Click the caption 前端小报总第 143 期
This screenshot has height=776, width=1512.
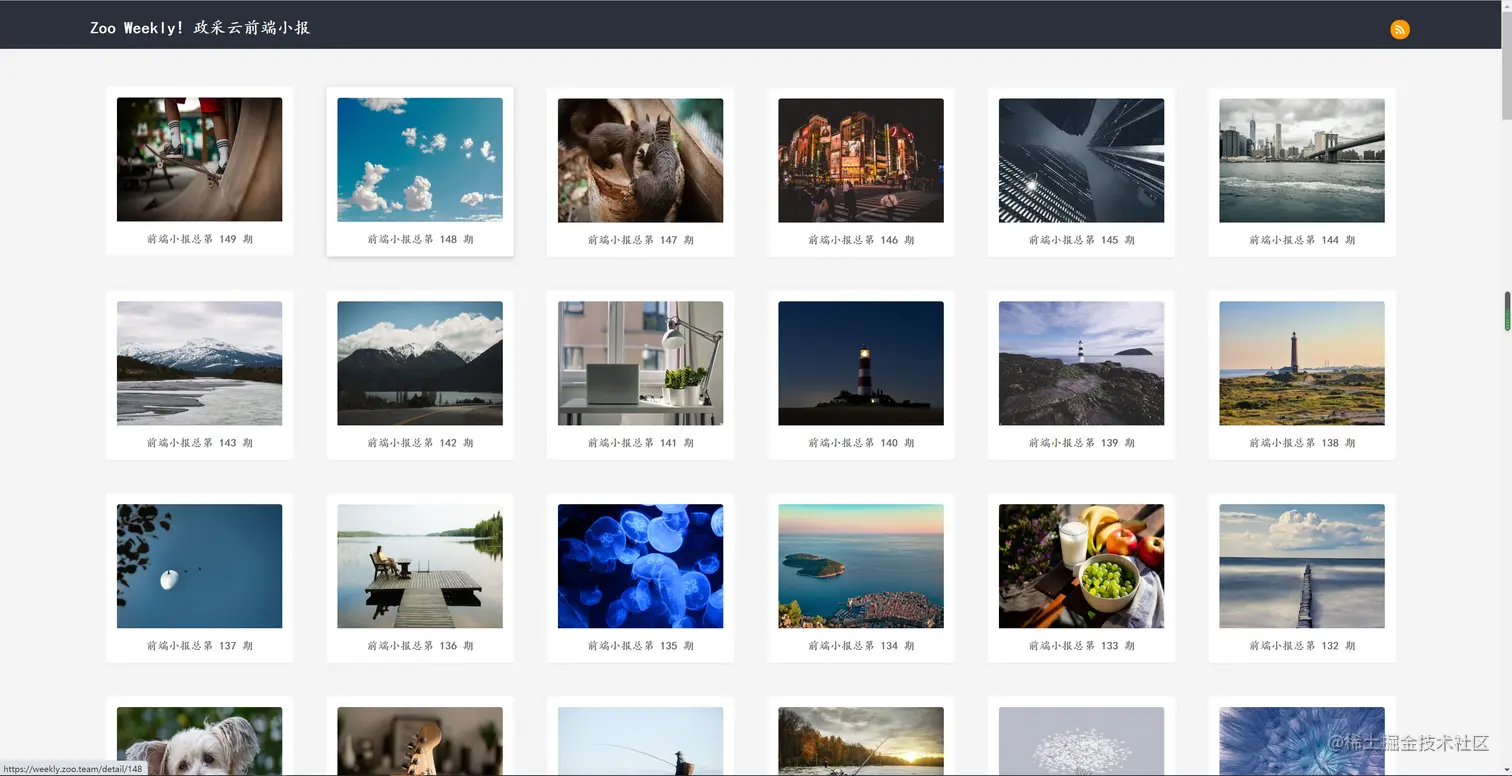(199, 443)
